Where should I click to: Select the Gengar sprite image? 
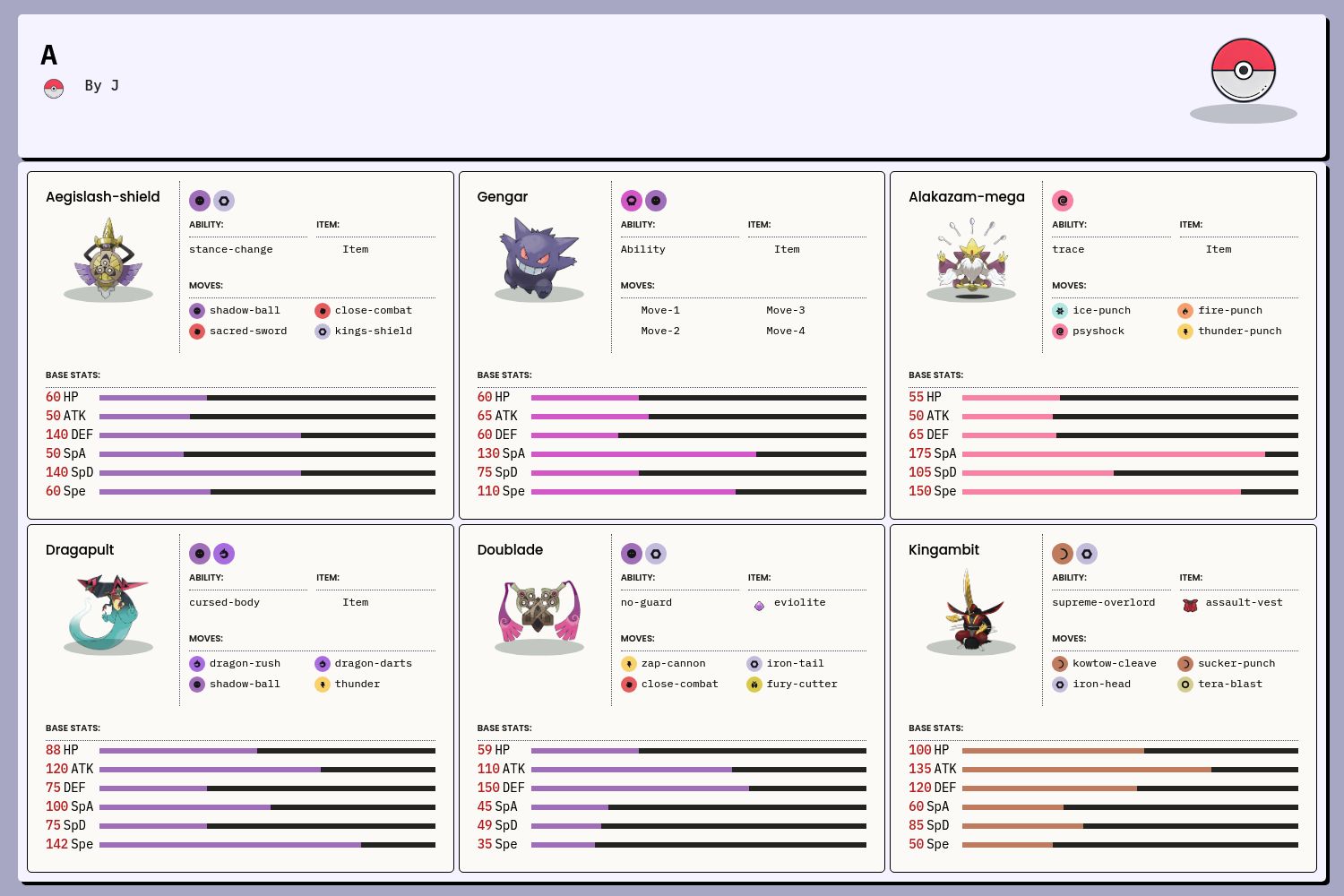pyautogui.click(x=538, y=259)
